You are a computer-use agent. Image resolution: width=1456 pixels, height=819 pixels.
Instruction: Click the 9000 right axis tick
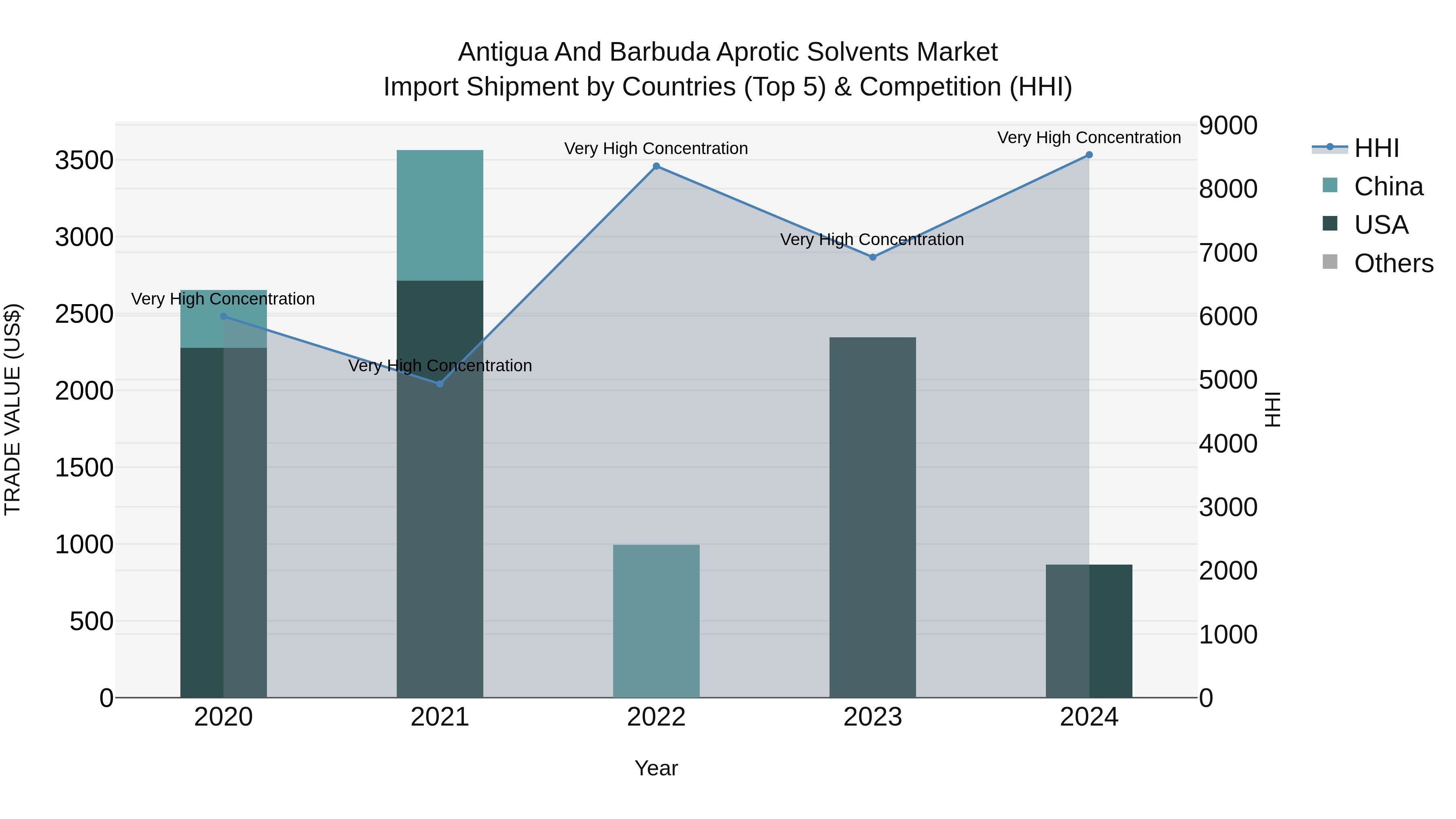coord(1228,125)
